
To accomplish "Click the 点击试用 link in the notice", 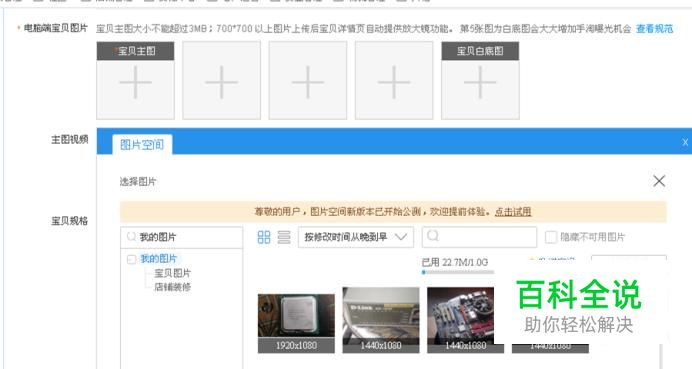I will (513, 211).
